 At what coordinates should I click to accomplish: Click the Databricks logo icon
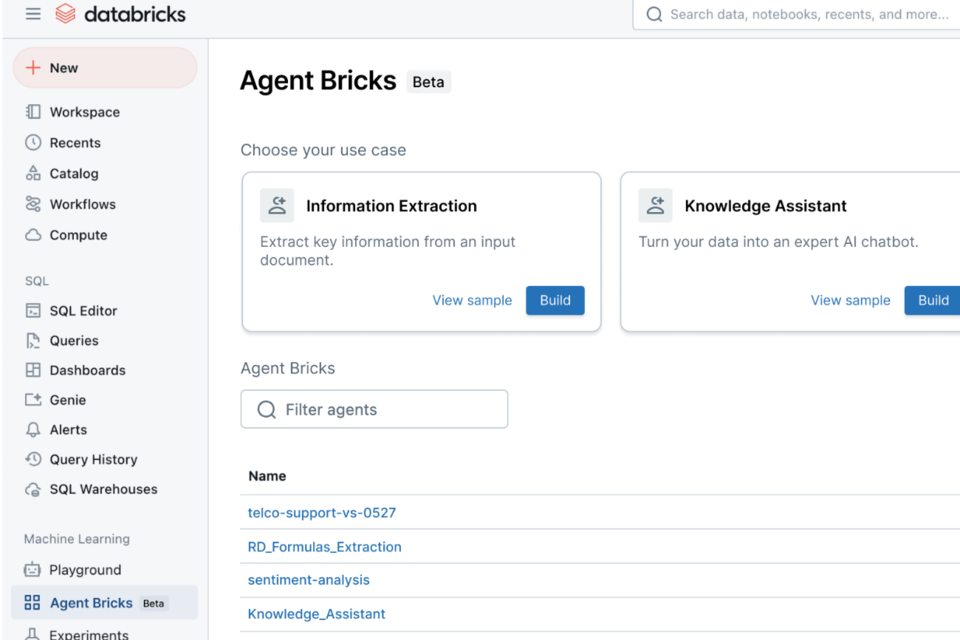pyautogui.click(x=66, y=14)
